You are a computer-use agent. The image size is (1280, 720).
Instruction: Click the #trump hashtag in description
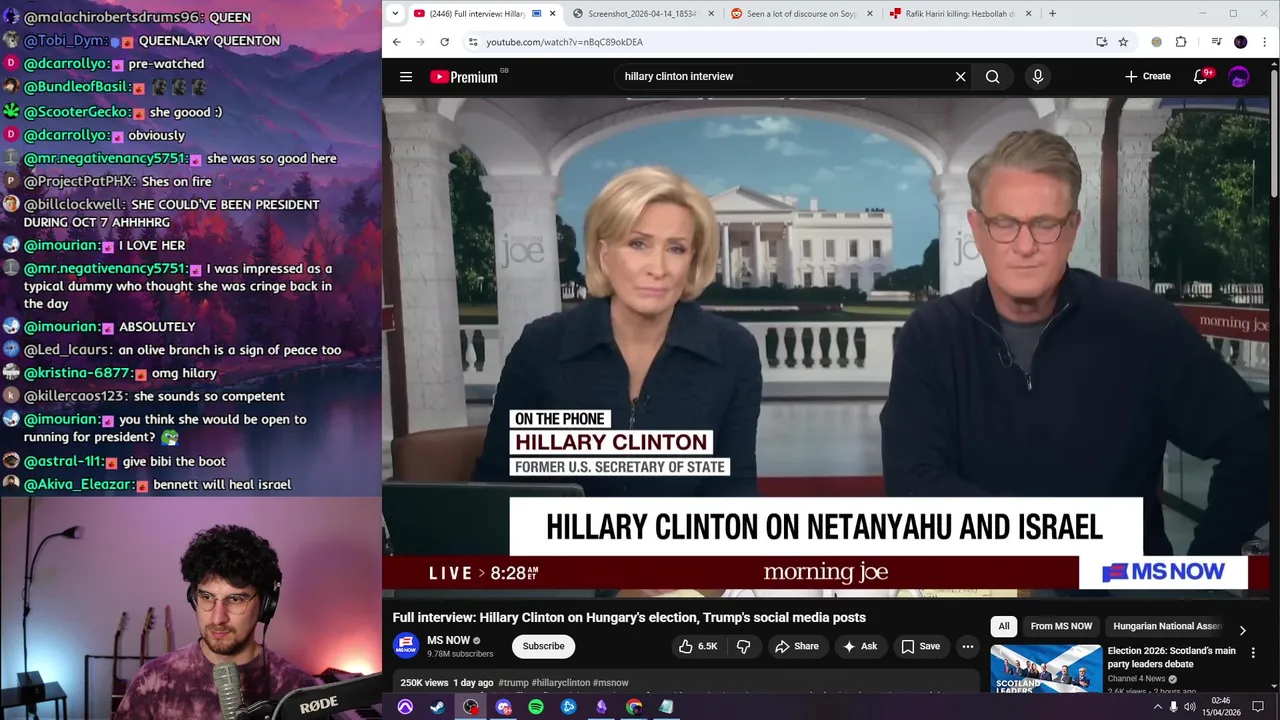pos(513,683)
